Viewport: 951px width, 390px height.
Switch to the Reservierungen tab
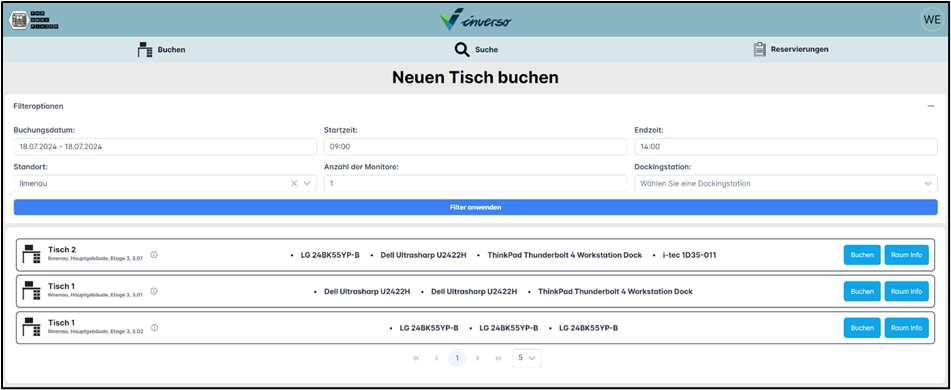(790, 50)
